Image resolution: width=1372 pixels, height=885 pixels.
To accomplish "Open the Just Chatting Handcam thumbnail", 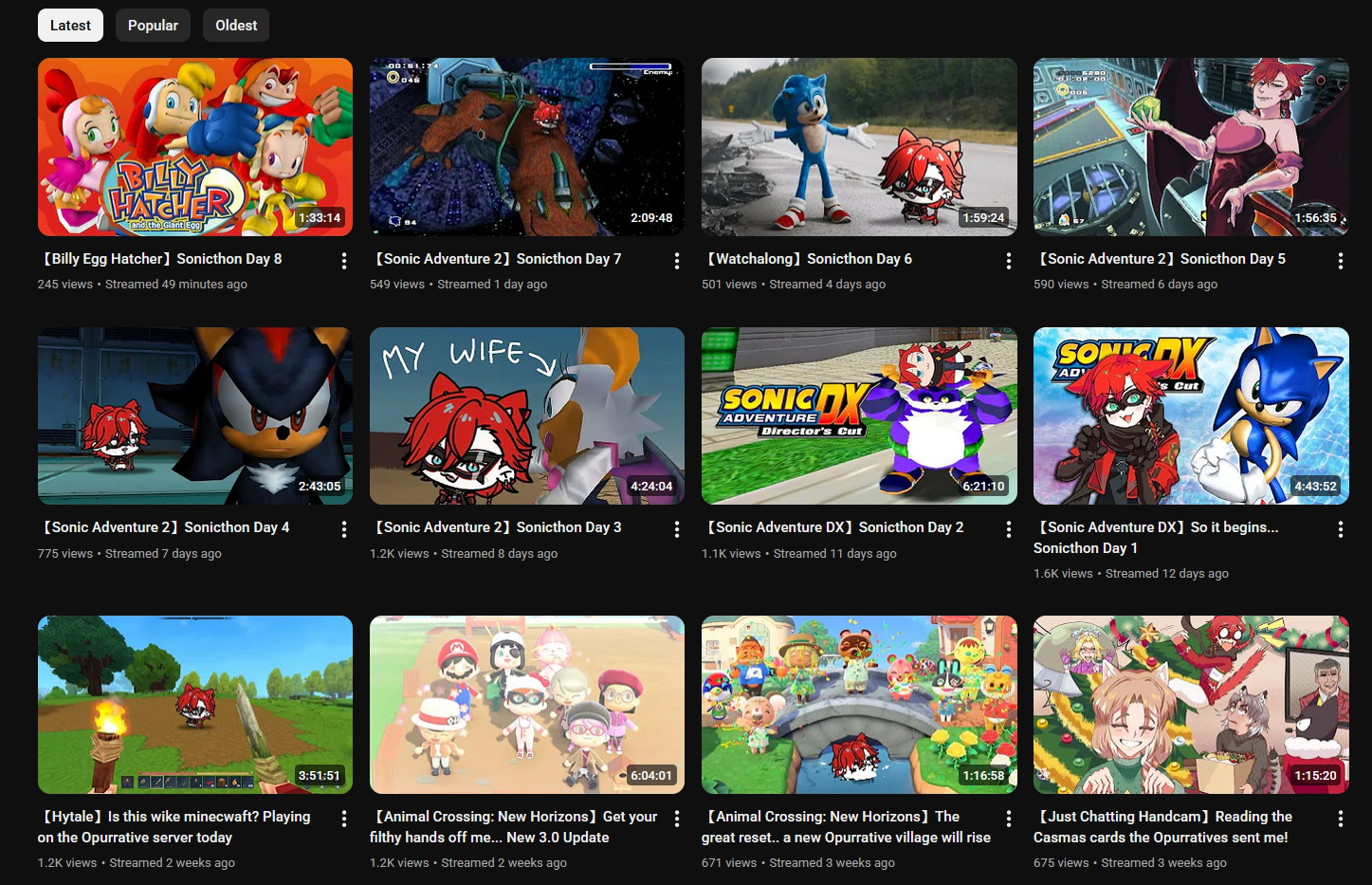I will click(x=1191, y=705).
